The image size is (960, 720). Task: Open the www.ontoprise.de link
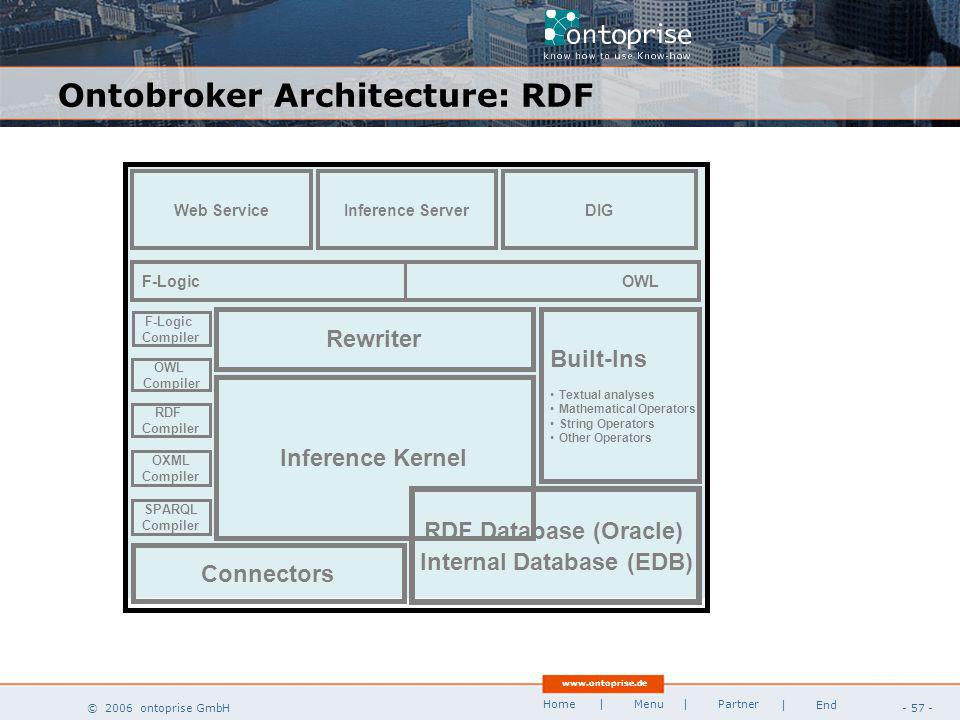[x=604, y=683]
